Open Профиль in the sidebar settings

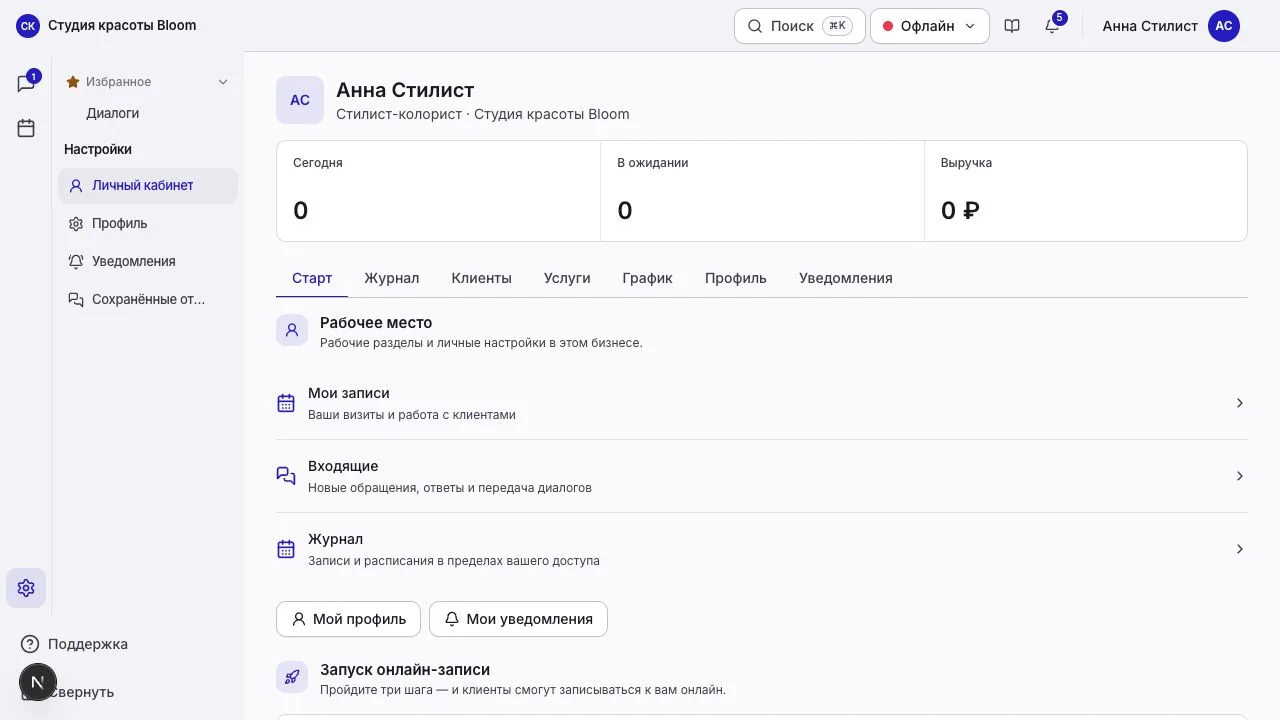tap(148, 223)
